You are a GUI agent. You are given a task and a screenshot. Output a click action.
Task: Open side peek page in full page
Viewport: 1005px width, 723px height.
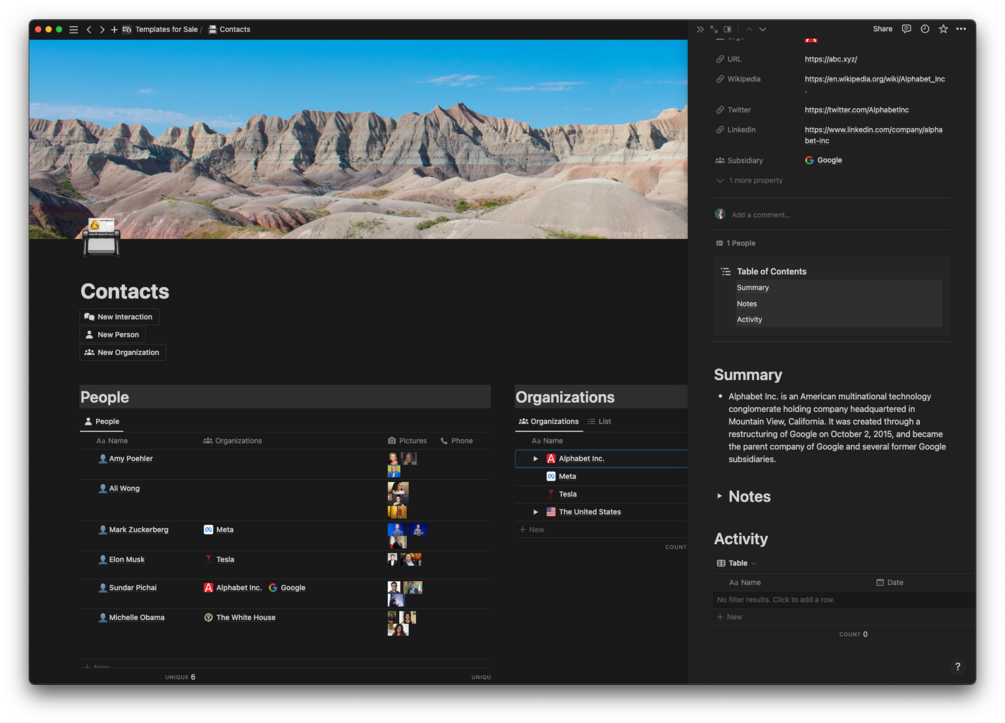point(713,29)
